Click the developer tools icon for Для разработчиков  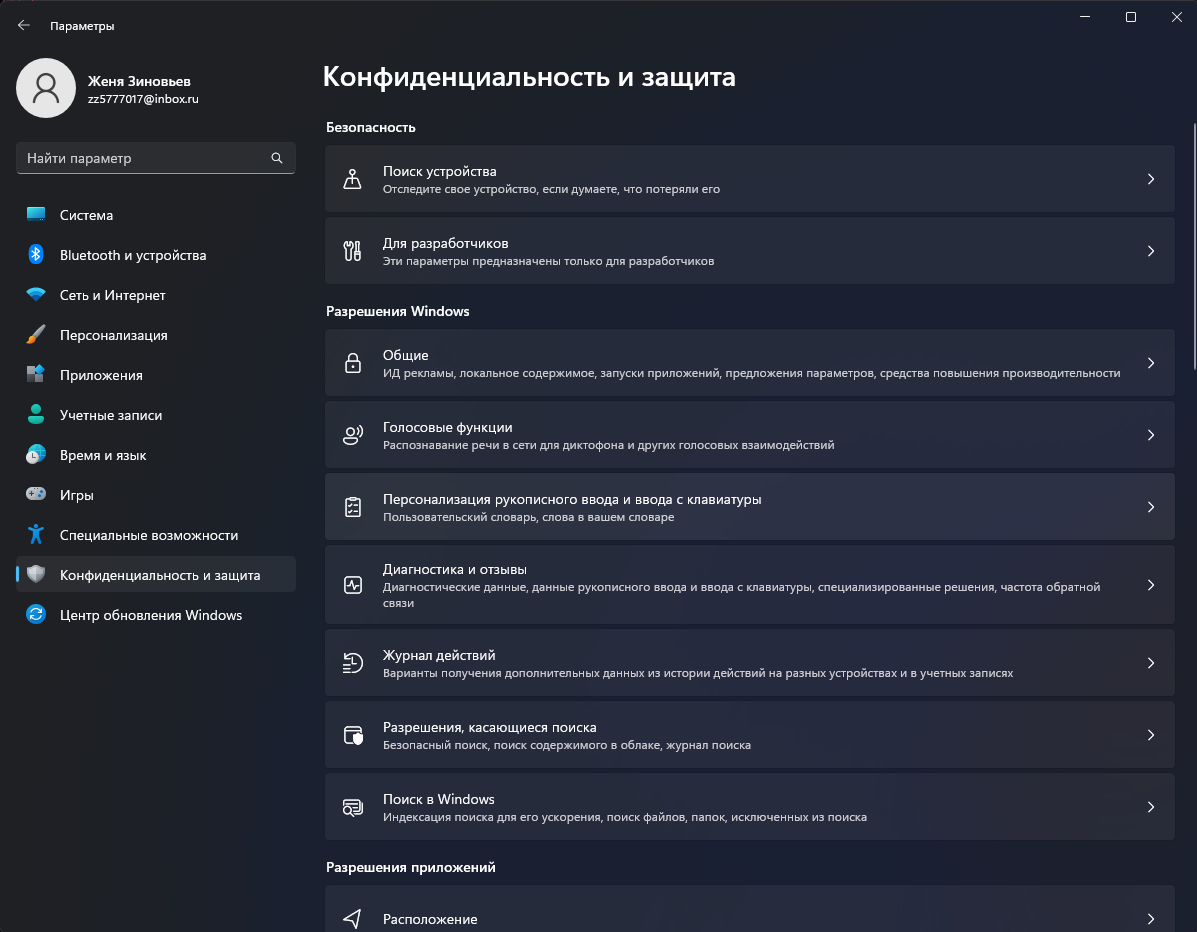[352, 250]
